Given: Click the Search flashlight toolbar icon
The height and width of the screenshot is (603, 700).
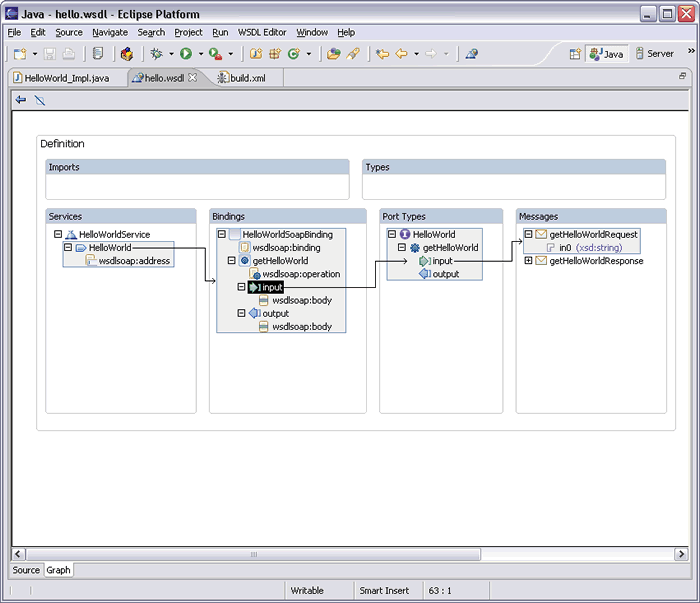Looking at the screenshot, I should coord(353,54).
